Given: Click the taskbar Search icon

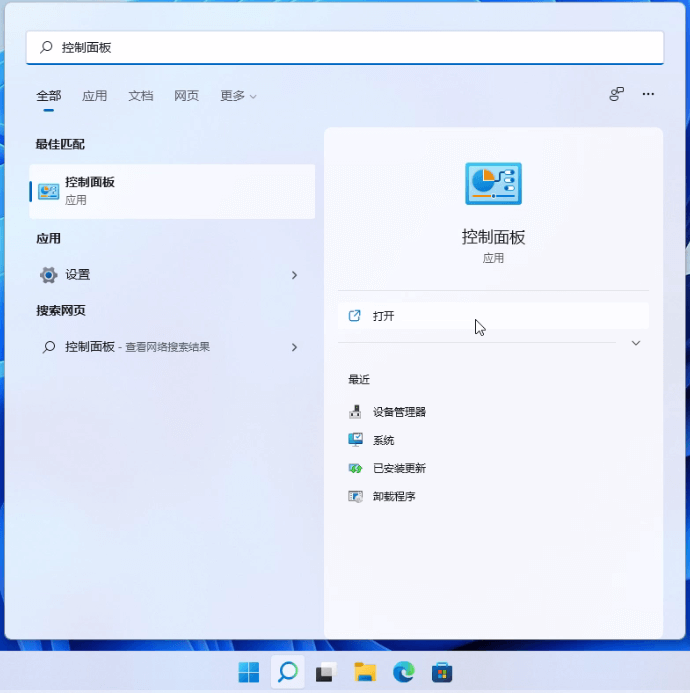Looking at the screenshot, I should click(x=288, y=672).
